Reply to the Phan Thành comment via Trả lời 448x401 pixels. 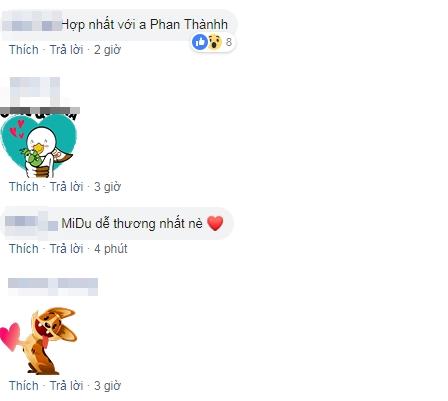66,50
